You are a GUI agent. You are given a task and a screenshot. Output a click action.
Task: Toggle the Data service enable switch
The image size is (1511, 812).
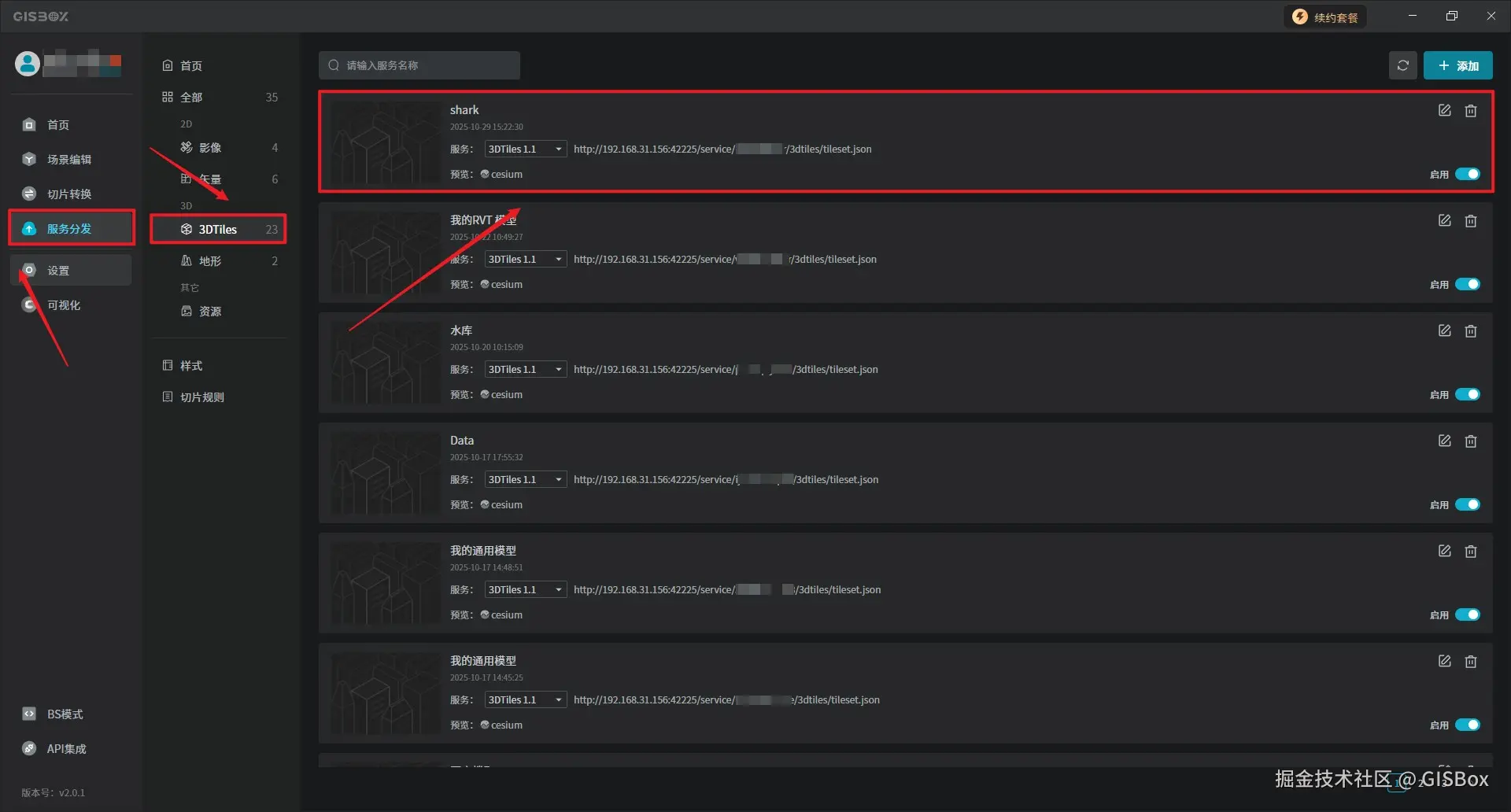pos(1467,505)
